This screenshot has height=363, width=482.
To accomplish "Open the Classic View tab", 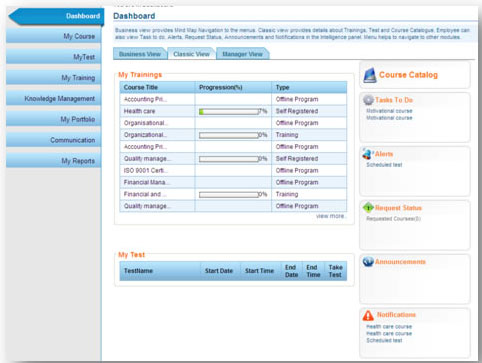I will [191, 54].
